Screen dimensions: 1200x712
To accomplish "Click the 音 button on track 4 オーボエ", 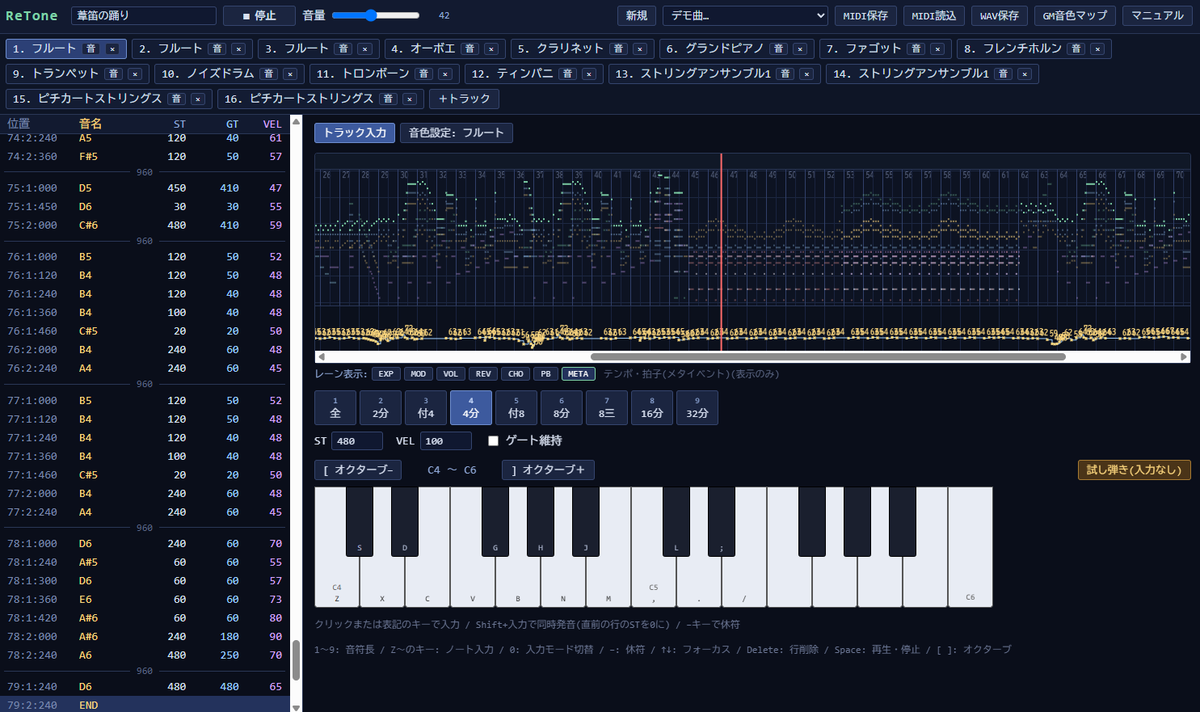I will pos(467,48).
